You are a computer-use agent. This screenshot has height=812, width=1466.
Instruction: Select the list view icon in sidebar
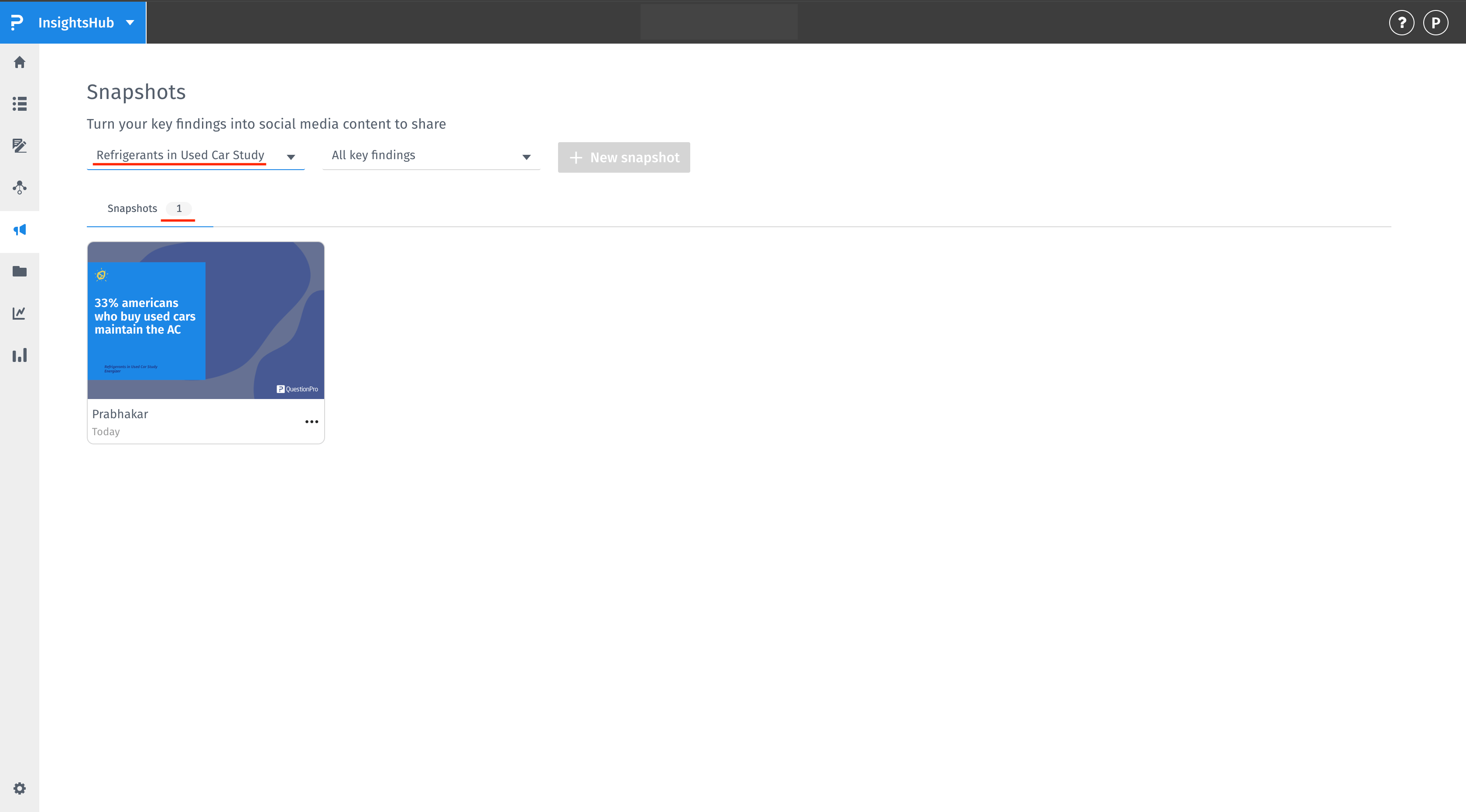pyautogui.click(x=20, y=104)
